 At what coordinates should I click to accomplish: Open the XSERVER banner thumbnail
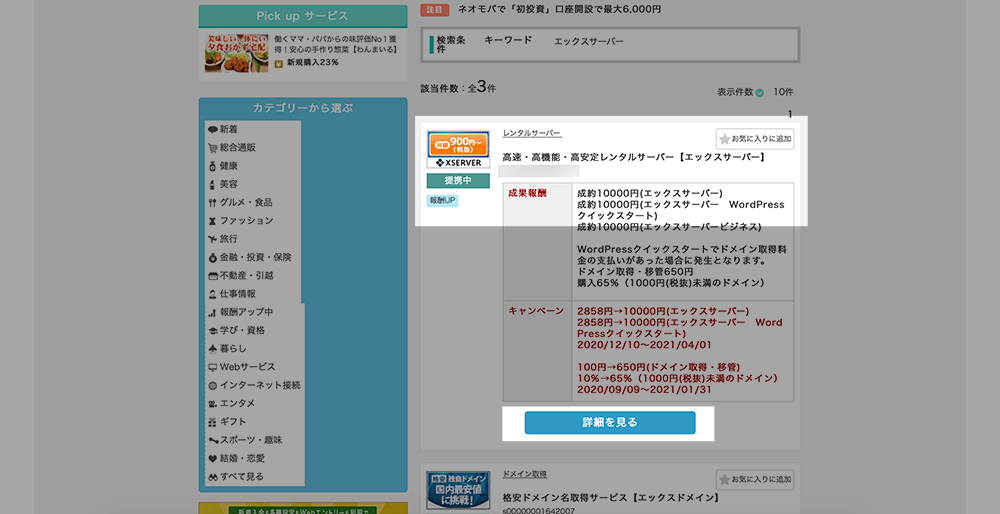click(x=458, y=150)
